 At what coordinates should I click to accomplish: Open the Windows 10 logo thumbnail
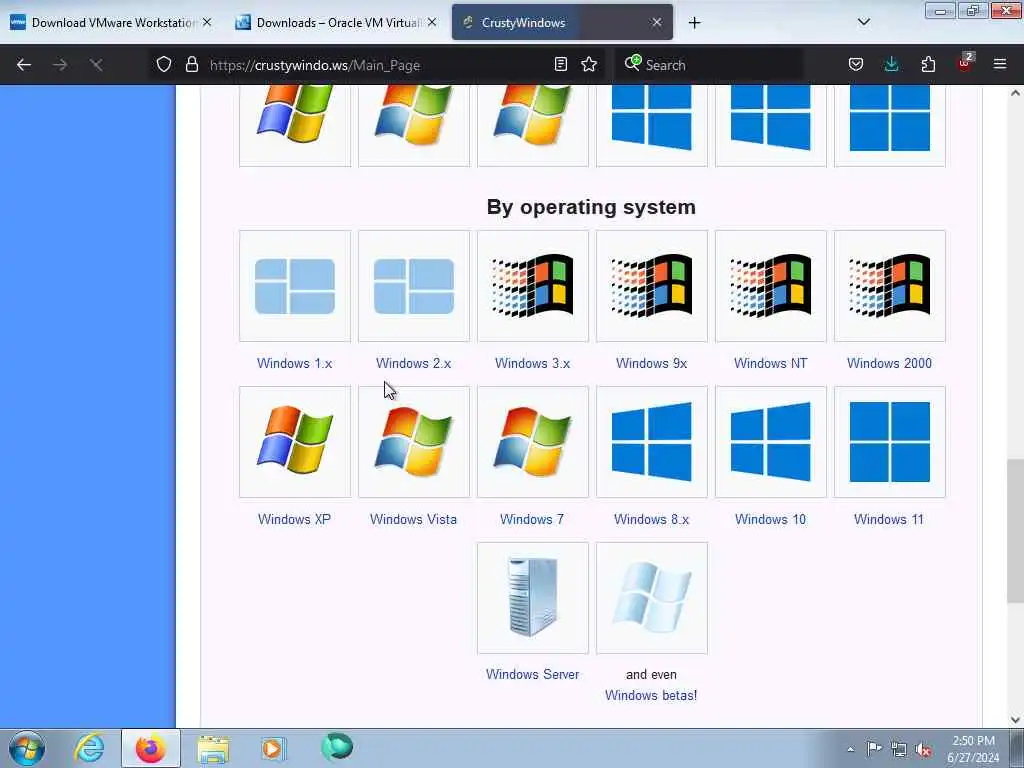771,442
